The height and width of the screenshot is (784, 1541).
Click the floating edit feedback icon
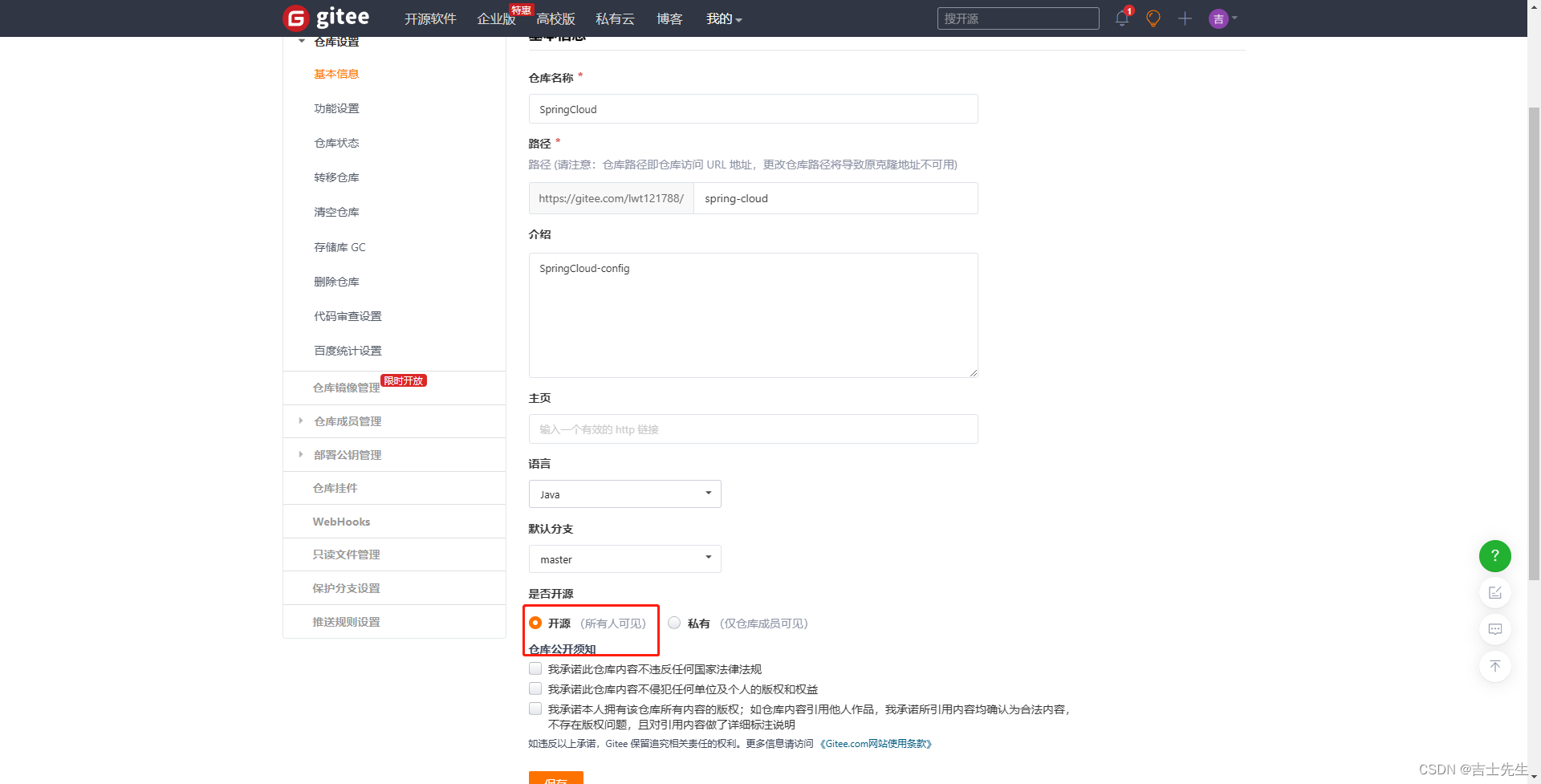(x=1494, y=592)
